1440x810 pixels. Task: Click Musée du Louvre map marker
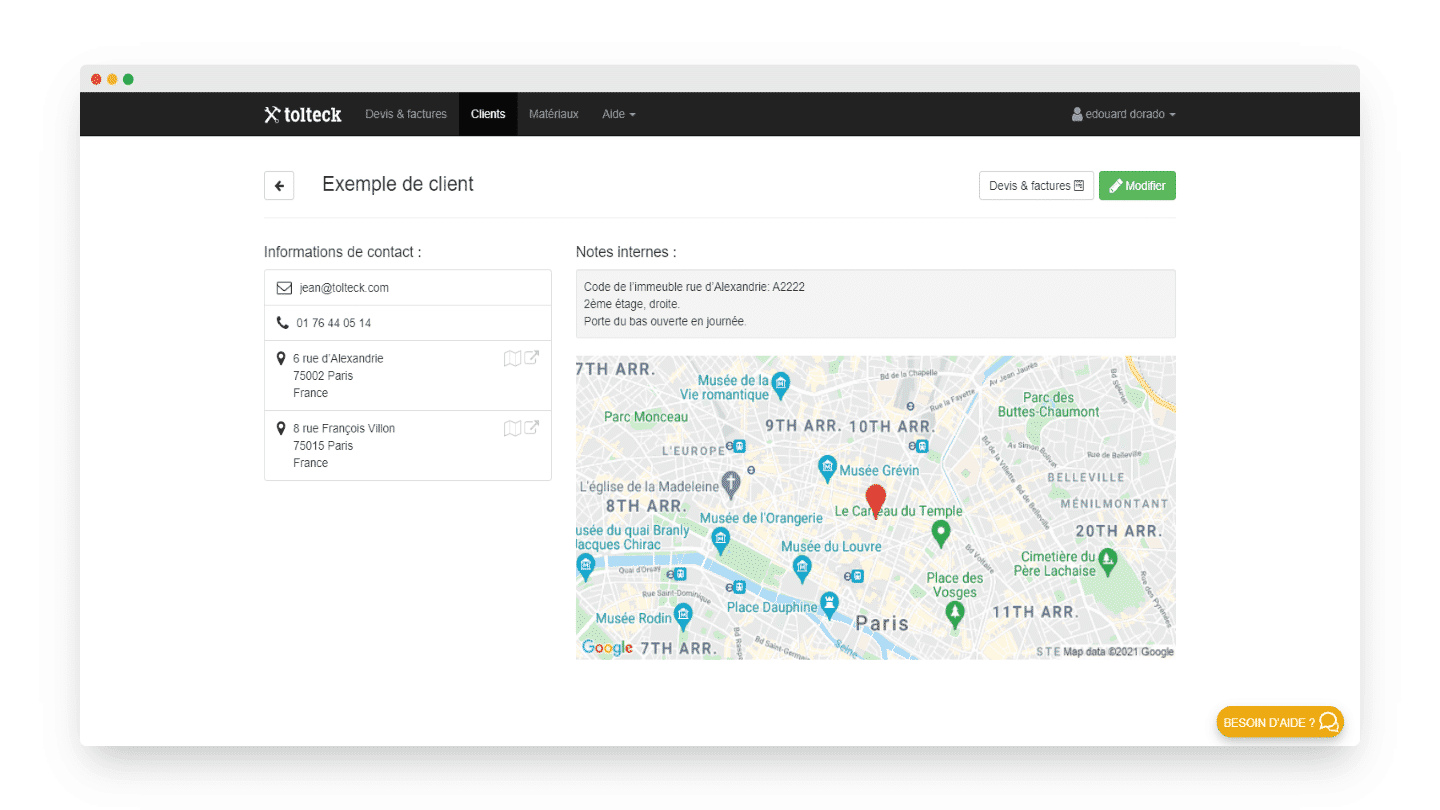click(x=802, y=570)
